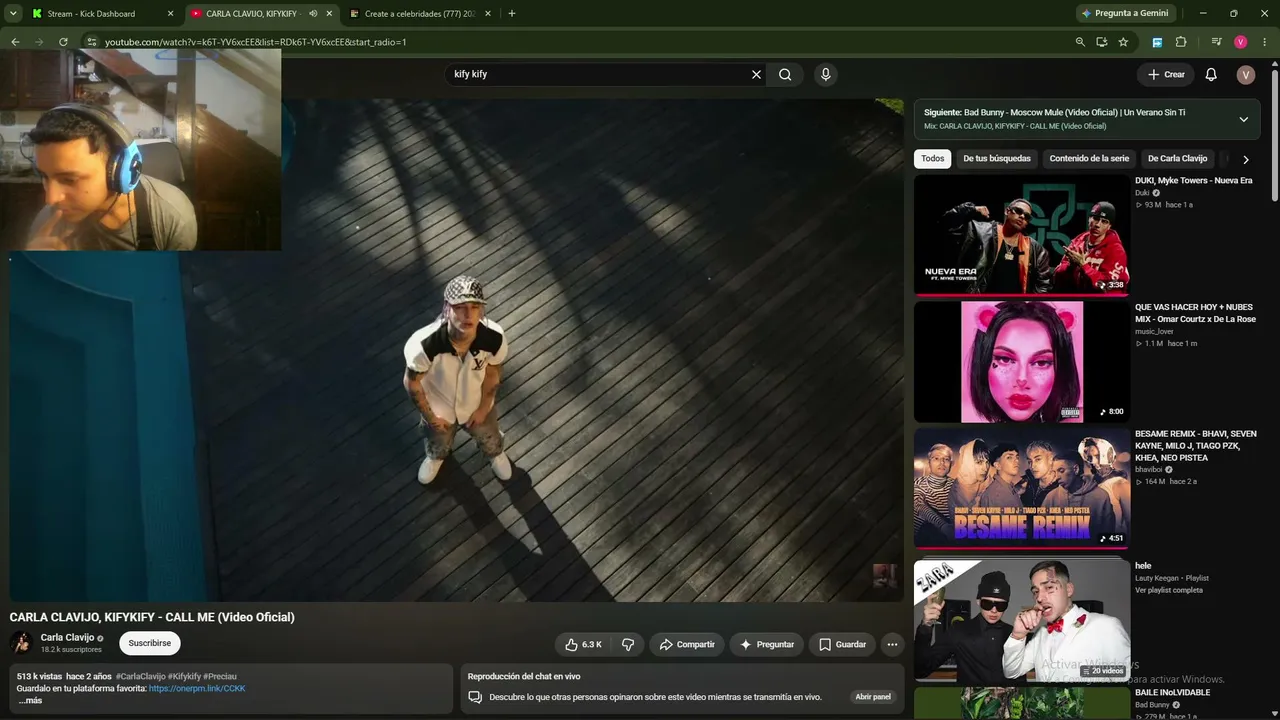Image resolution: width=1280 pixels, height=720 pixels.
Task: Switch to the Create a celebridades tab
Action: point(420,14)
